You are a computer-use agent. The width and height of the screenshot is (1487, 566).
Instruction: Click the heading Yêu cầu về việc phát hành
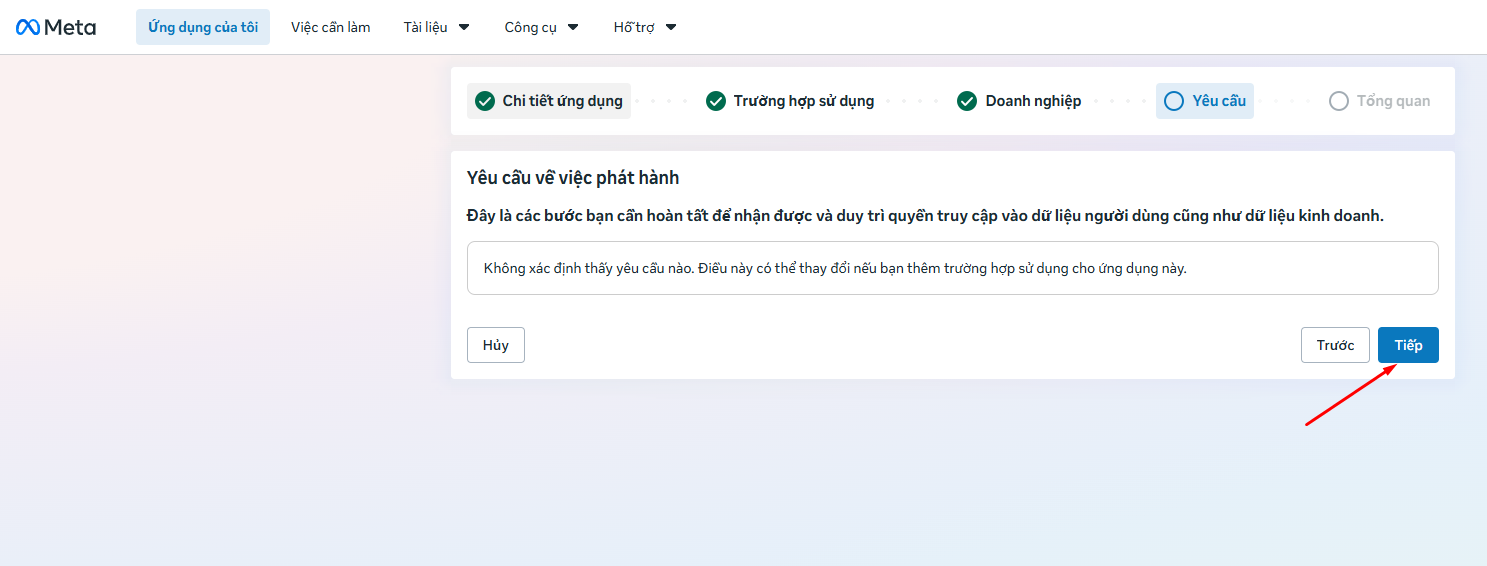click(x=573, y=178)
